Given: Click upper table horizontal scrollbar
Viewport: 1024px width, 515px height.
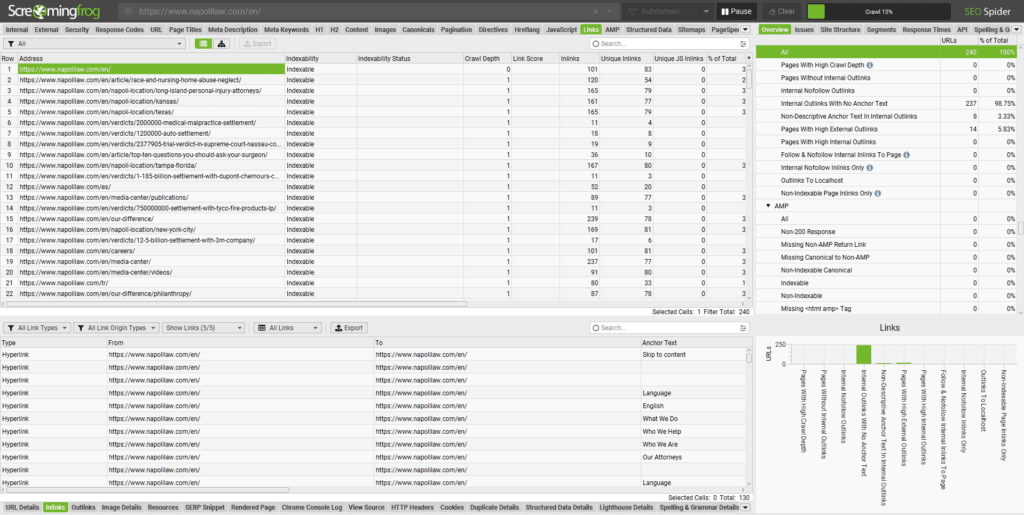Looking at the screenshot, I should coord(237,304).
